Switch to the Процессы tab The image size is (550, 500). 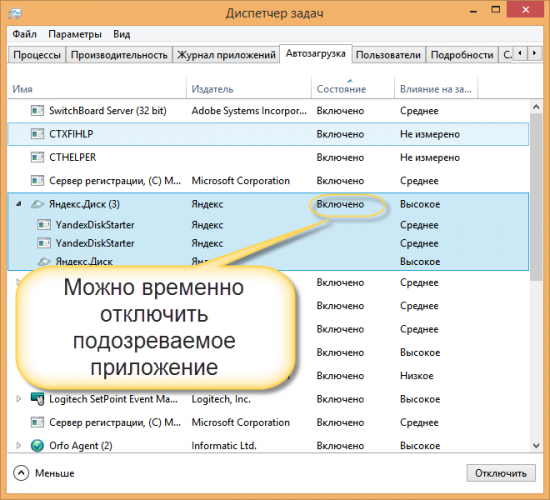[37, 55]
